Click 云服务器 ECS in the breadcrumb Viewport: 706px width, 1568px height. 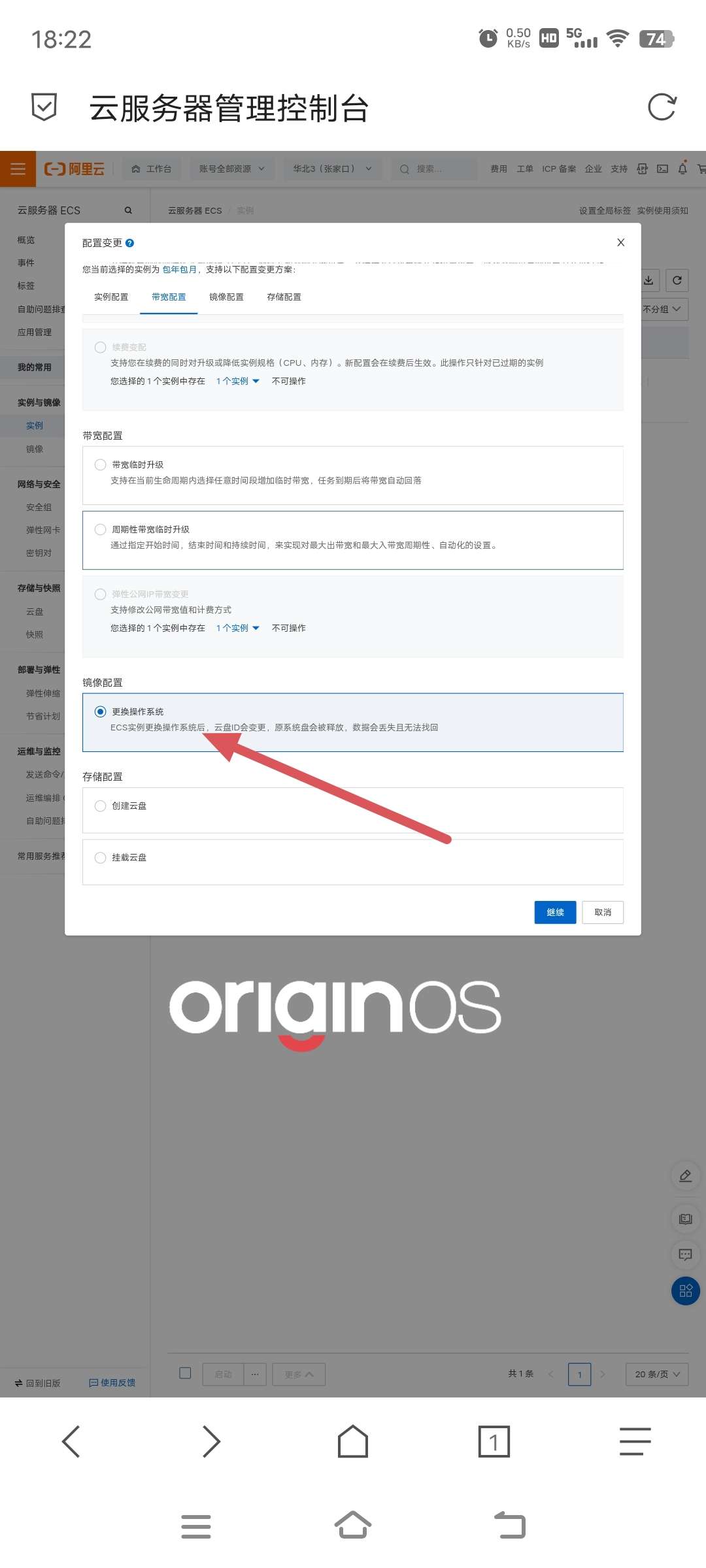coord(195,210)
